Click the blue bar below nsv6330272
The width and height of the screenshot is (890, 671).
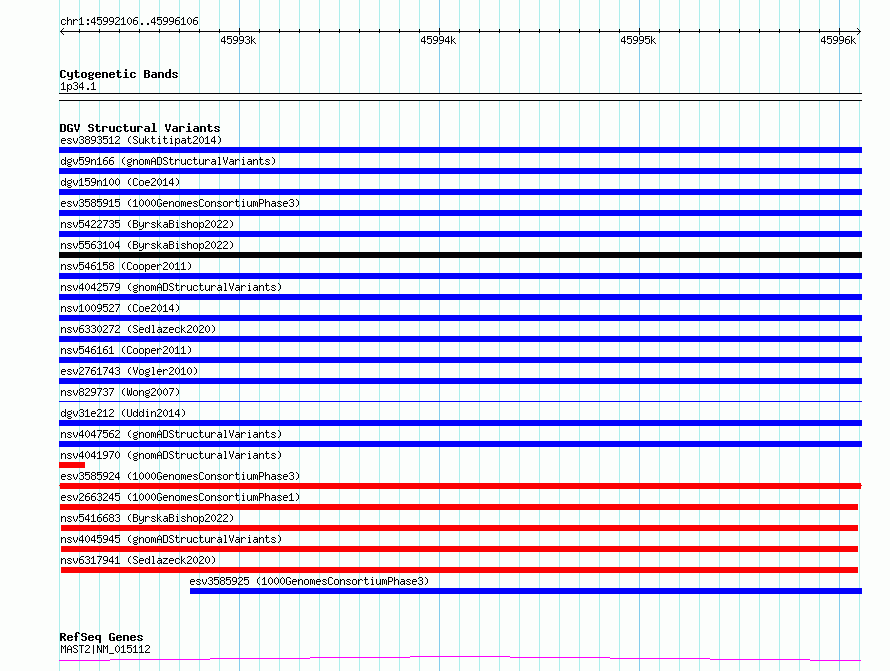pyautogui.click(x=460, y=339)
